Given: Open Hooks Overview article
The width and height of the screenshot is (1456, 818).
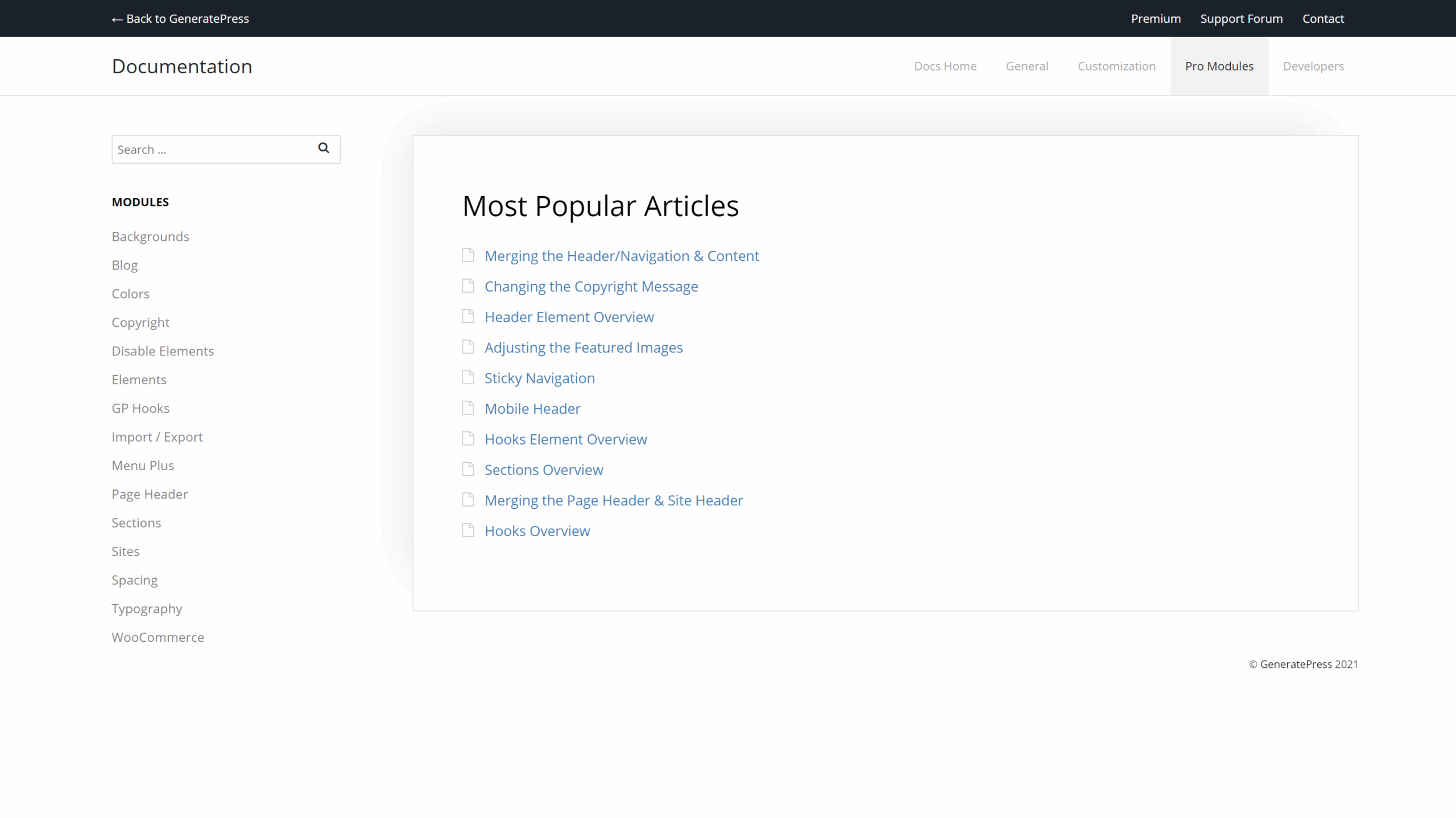Looking at the screenshot, I should (x=537, y=532).
